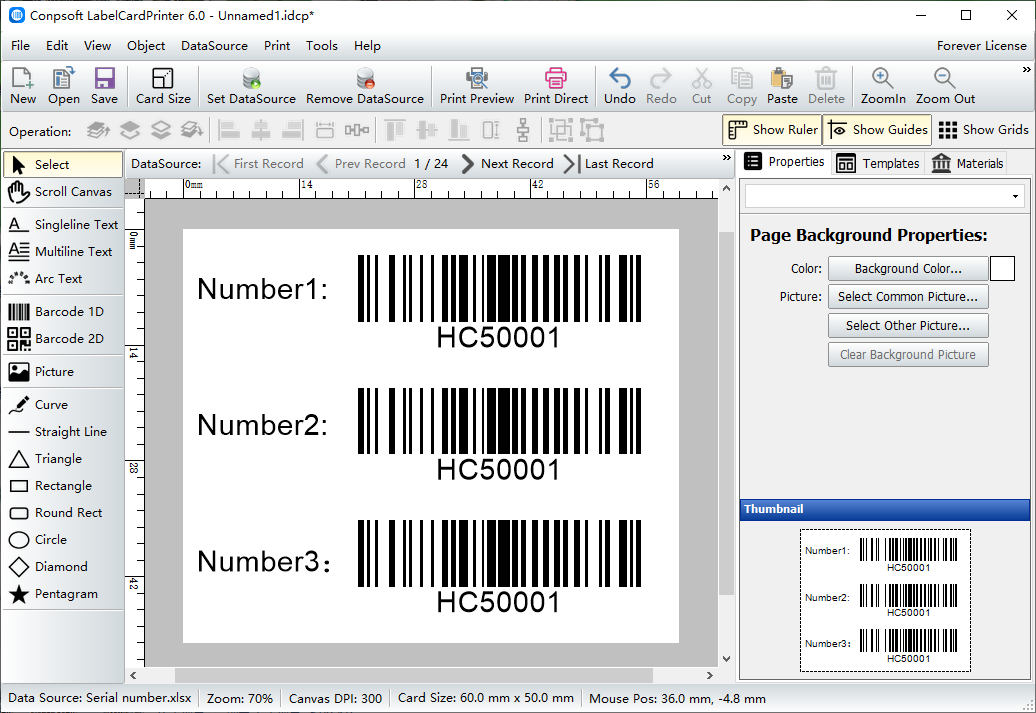Open the DataSource menu
The height and width of the screenshot is (713, 1036).
[214, 46]
